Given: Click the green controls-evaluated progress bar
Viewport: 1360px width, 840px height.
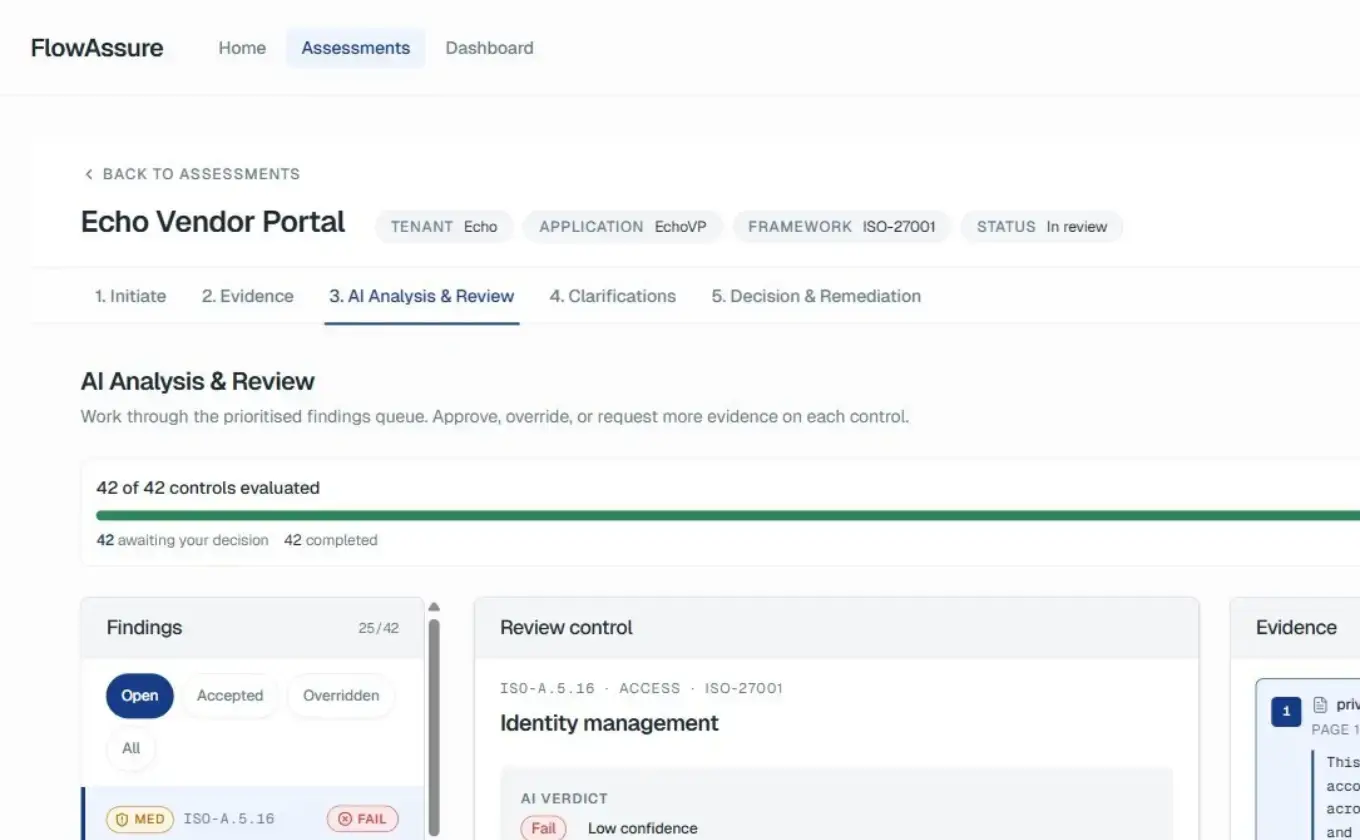Looking at the screenshot, I should [728, 516].
